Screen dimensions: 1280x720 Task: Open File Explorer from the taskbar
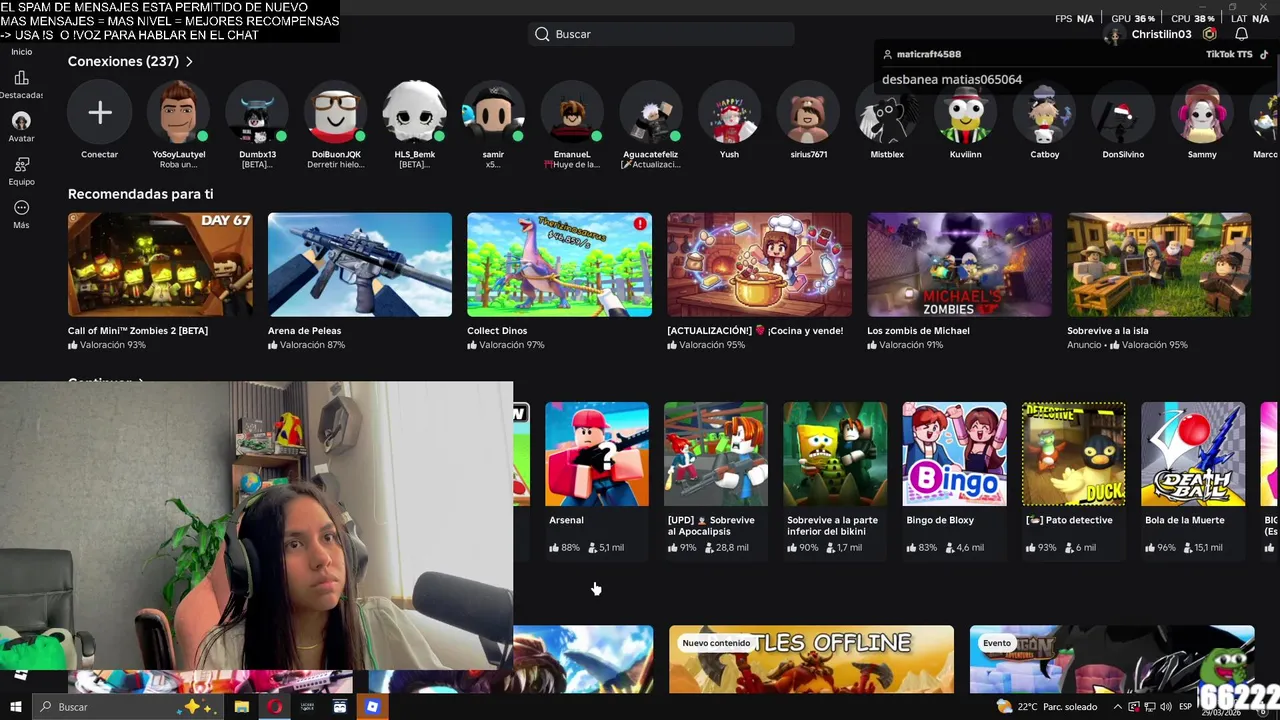(241, 707)
